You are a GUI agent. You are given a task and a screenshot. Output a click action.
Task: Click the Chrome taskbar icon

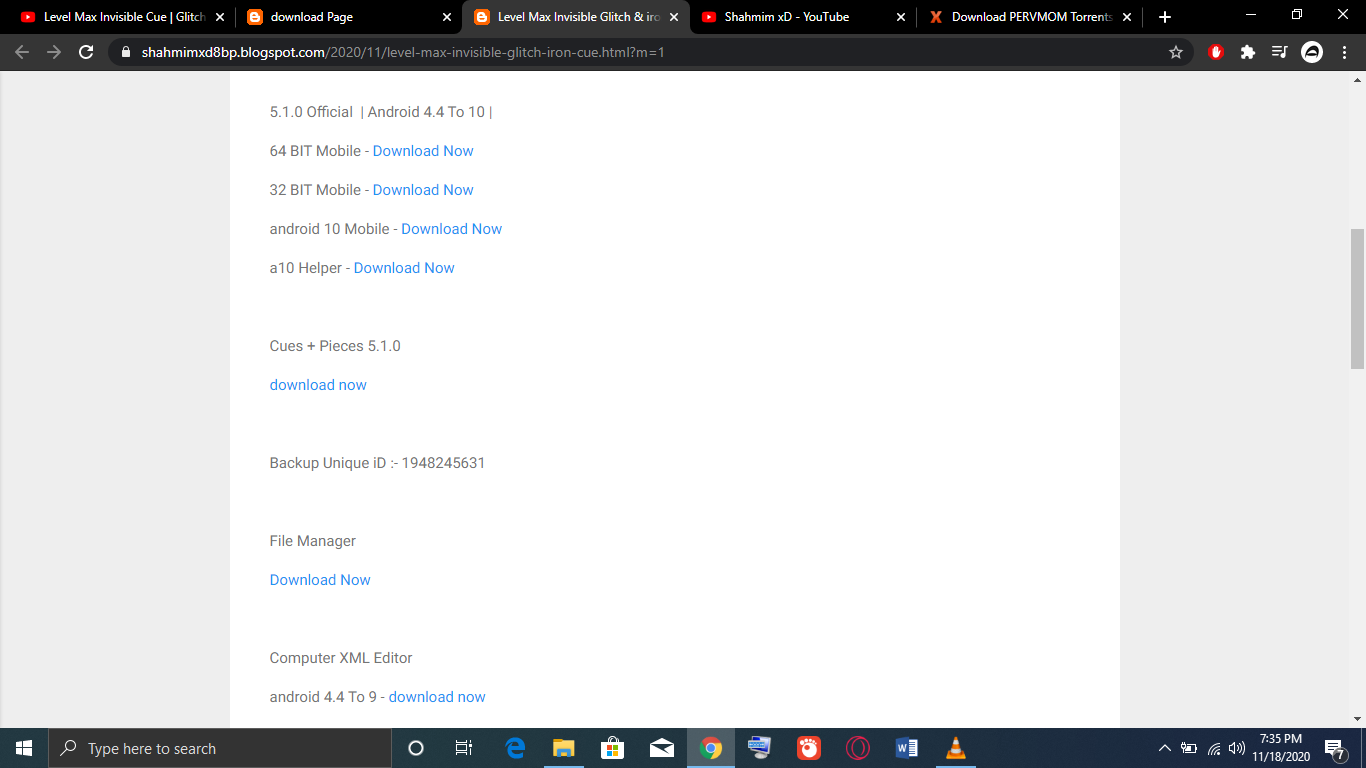711,748
